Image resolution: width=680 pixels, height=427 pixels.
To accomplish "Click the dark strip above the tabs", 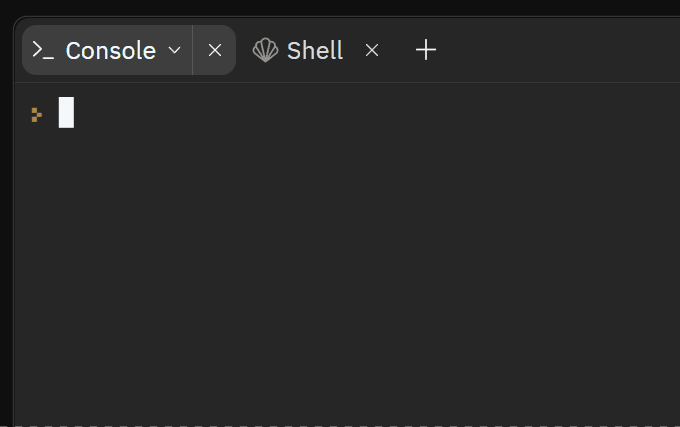I will click(340, 7).
